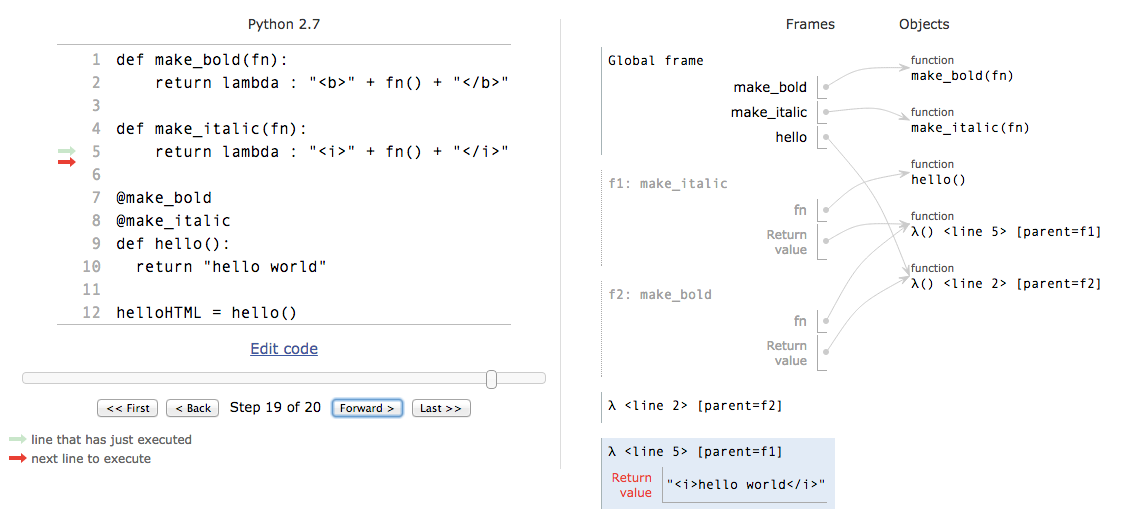Step backward using the < Back button
The height and width of the screenshot is (530, 1137).
(x=192, y=408)
